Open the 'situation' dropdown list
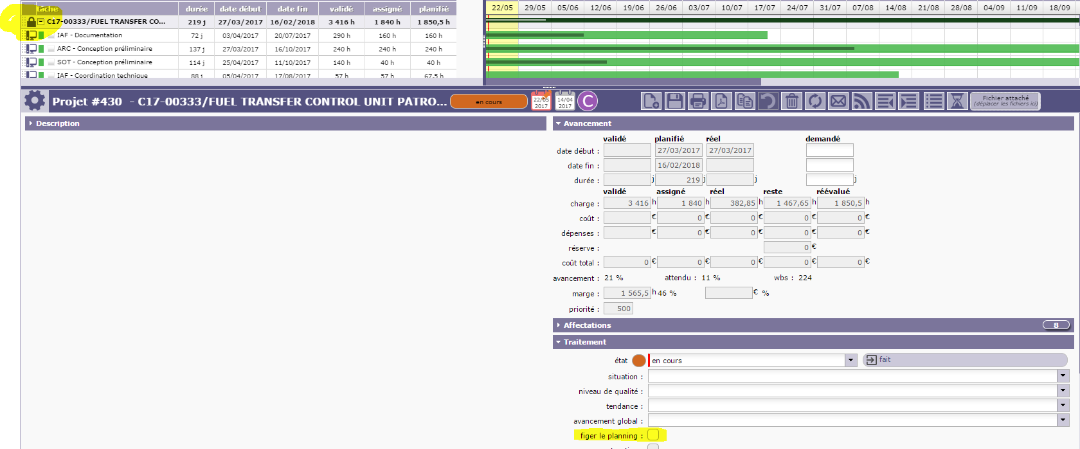 pos(1060,375)
